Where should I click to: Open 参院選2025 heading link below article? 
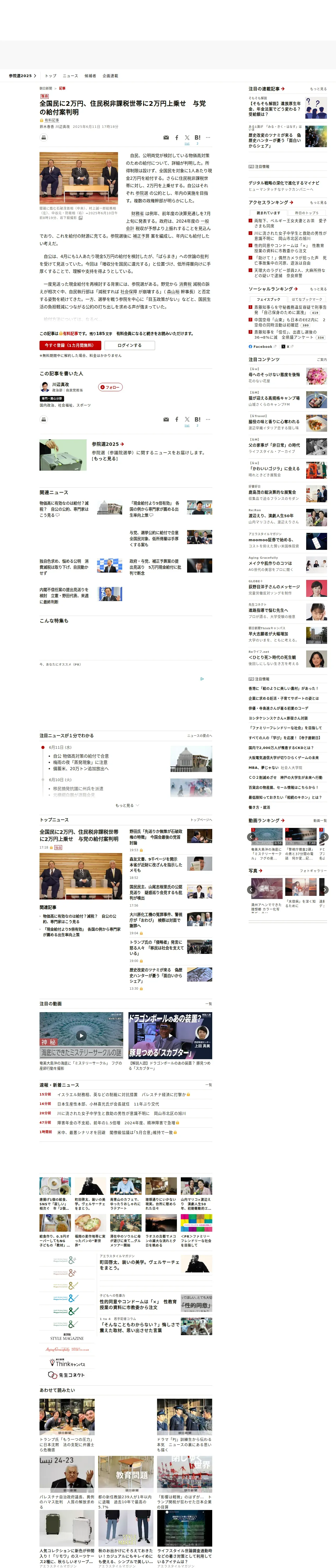108,444
